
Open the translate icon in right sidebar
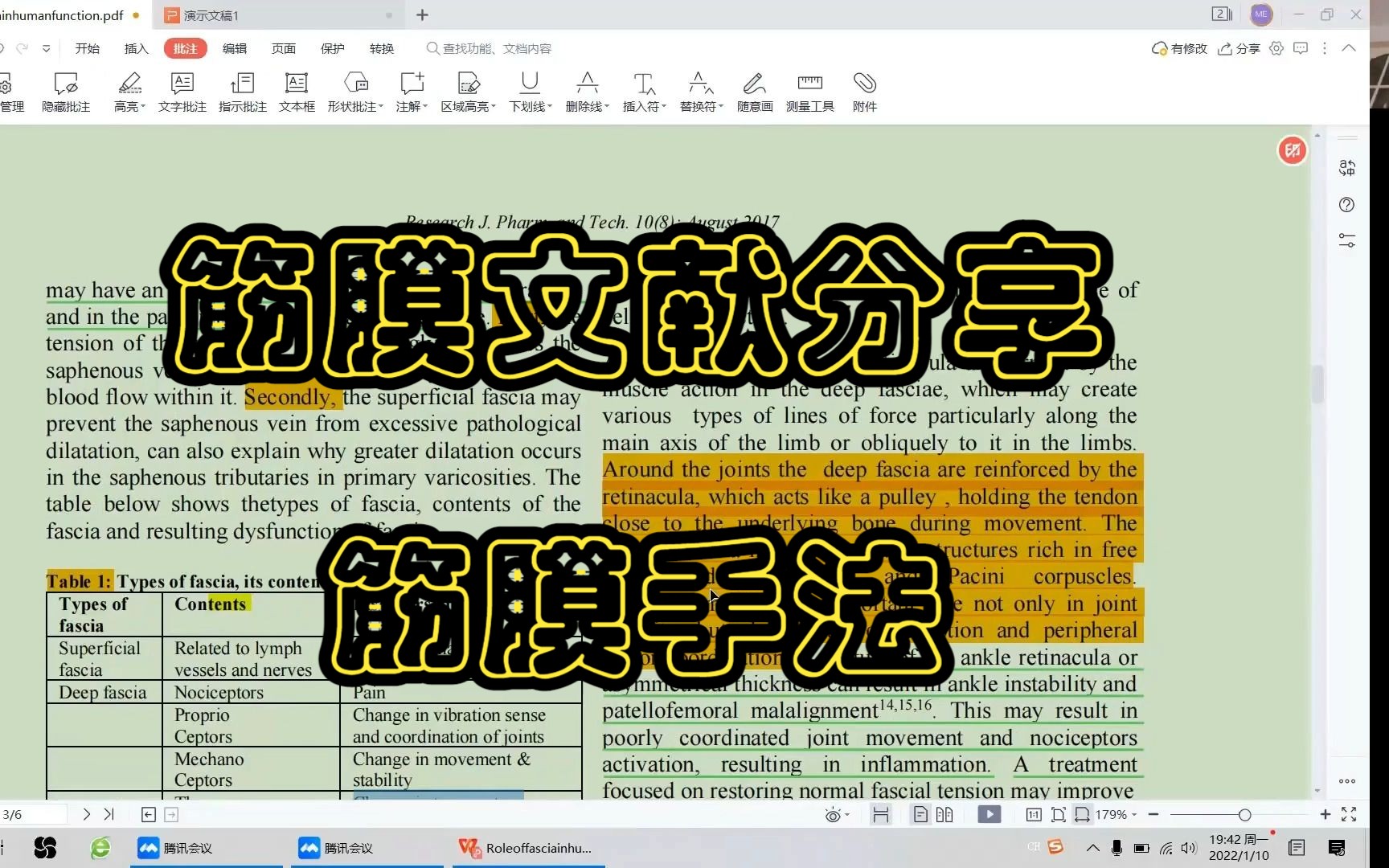tap(1347, 167)
